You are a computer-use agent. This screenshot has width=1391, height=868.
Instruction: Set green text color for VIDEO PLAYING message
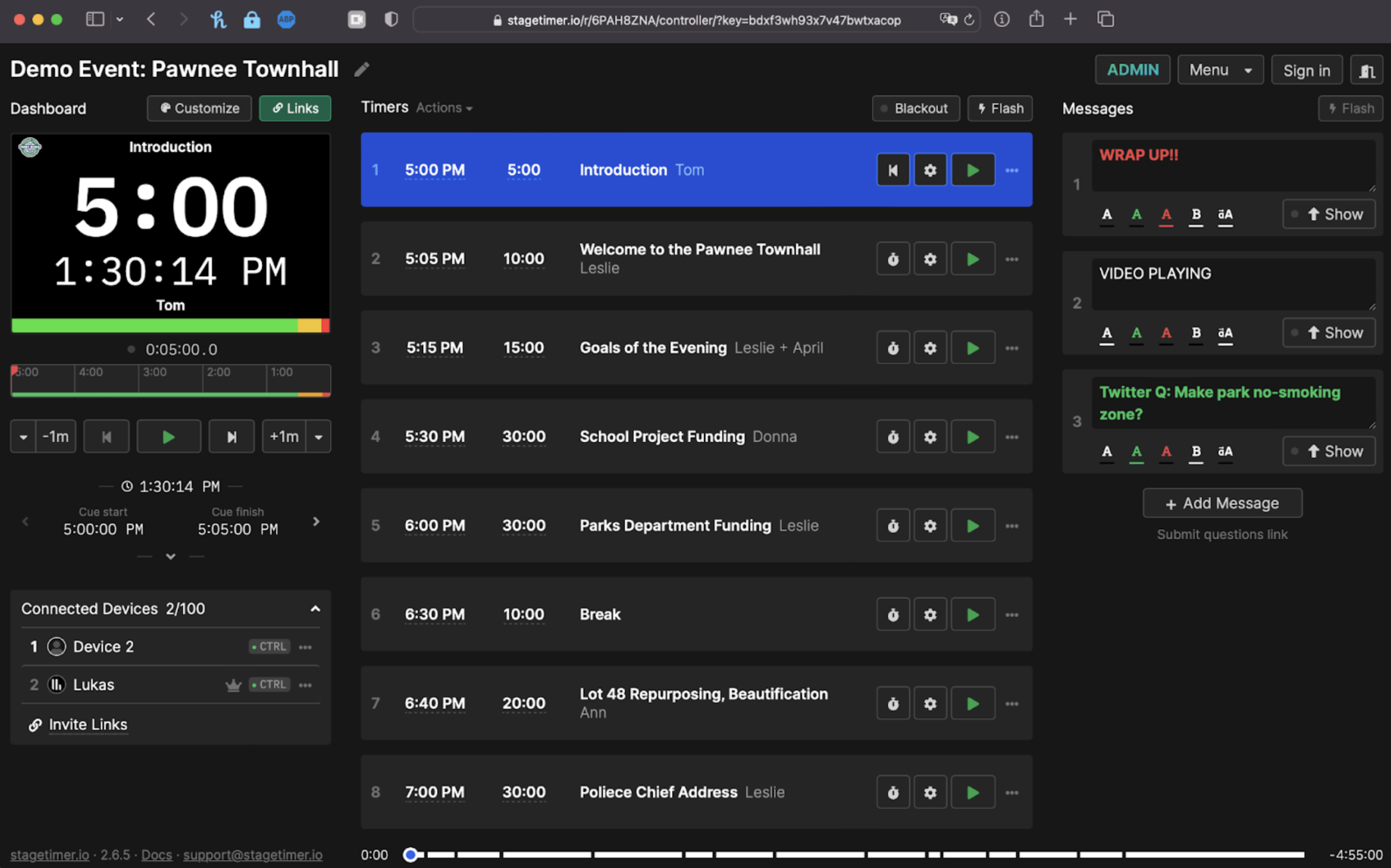pos(1136,333)
